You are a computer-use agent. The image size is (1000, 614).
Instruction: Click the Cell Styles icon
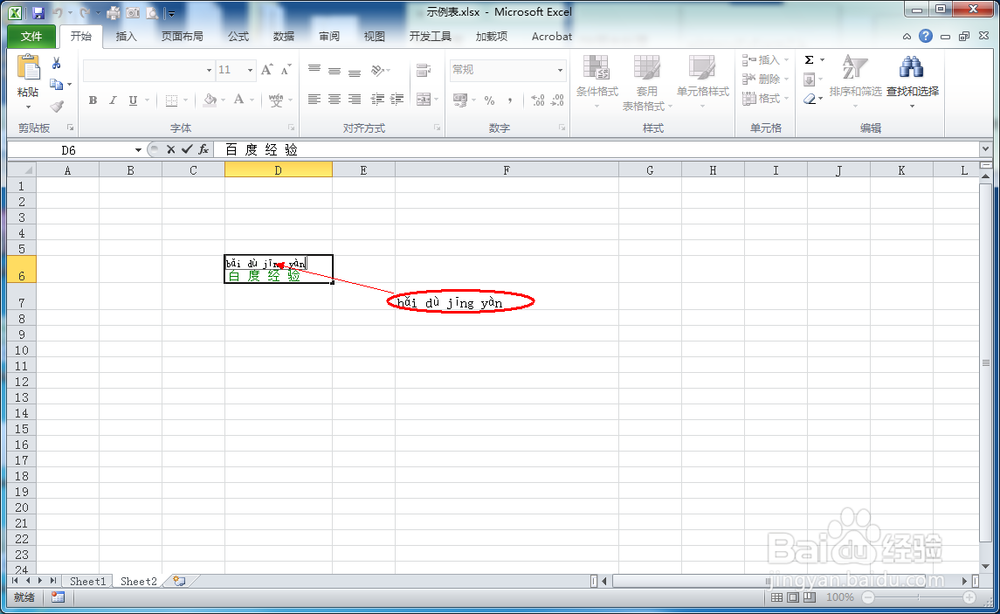(x=702, y=68)
